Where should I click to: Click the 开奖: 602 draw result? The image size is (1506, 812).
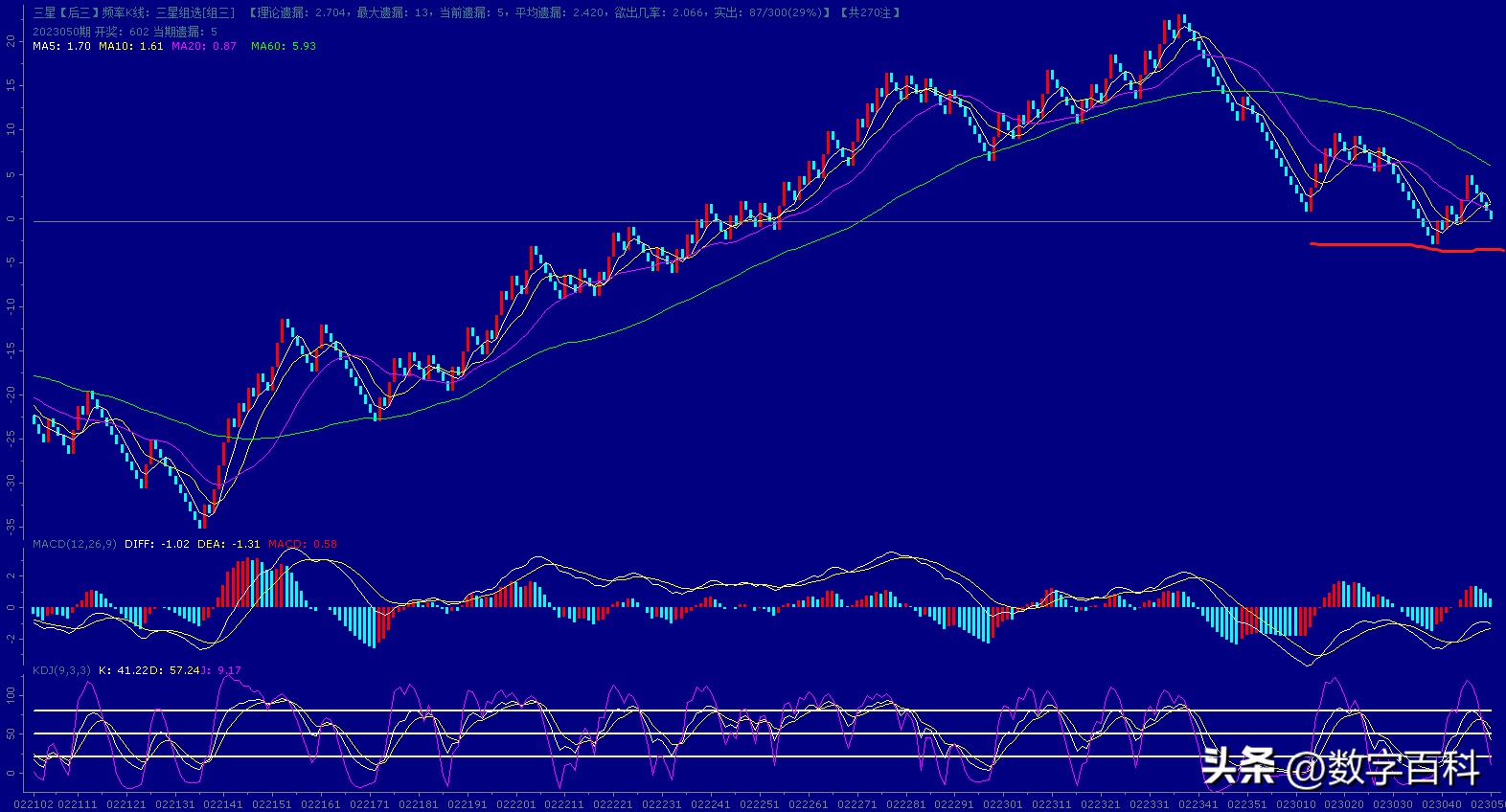click(122, 32)
